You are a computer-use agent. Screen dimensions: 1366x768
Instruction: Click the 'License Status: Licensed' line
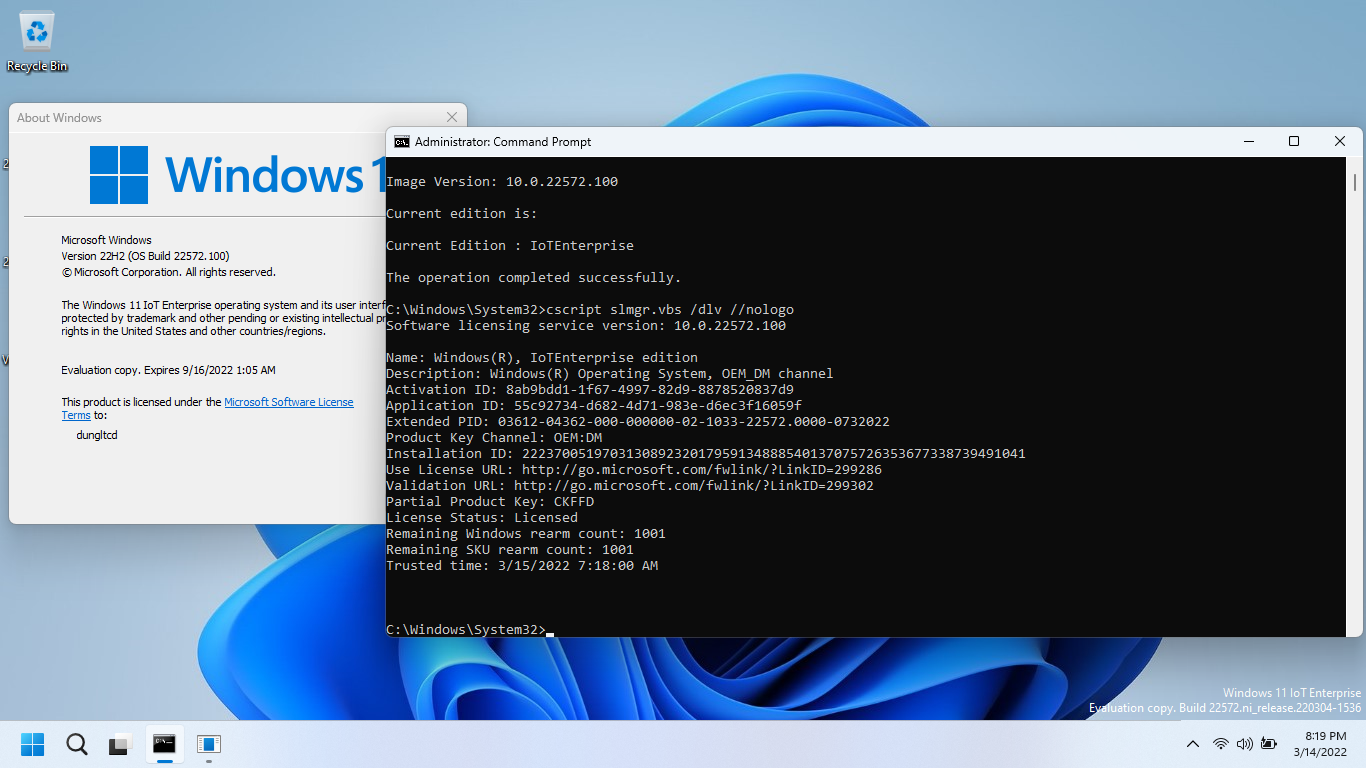click(482, 518)
